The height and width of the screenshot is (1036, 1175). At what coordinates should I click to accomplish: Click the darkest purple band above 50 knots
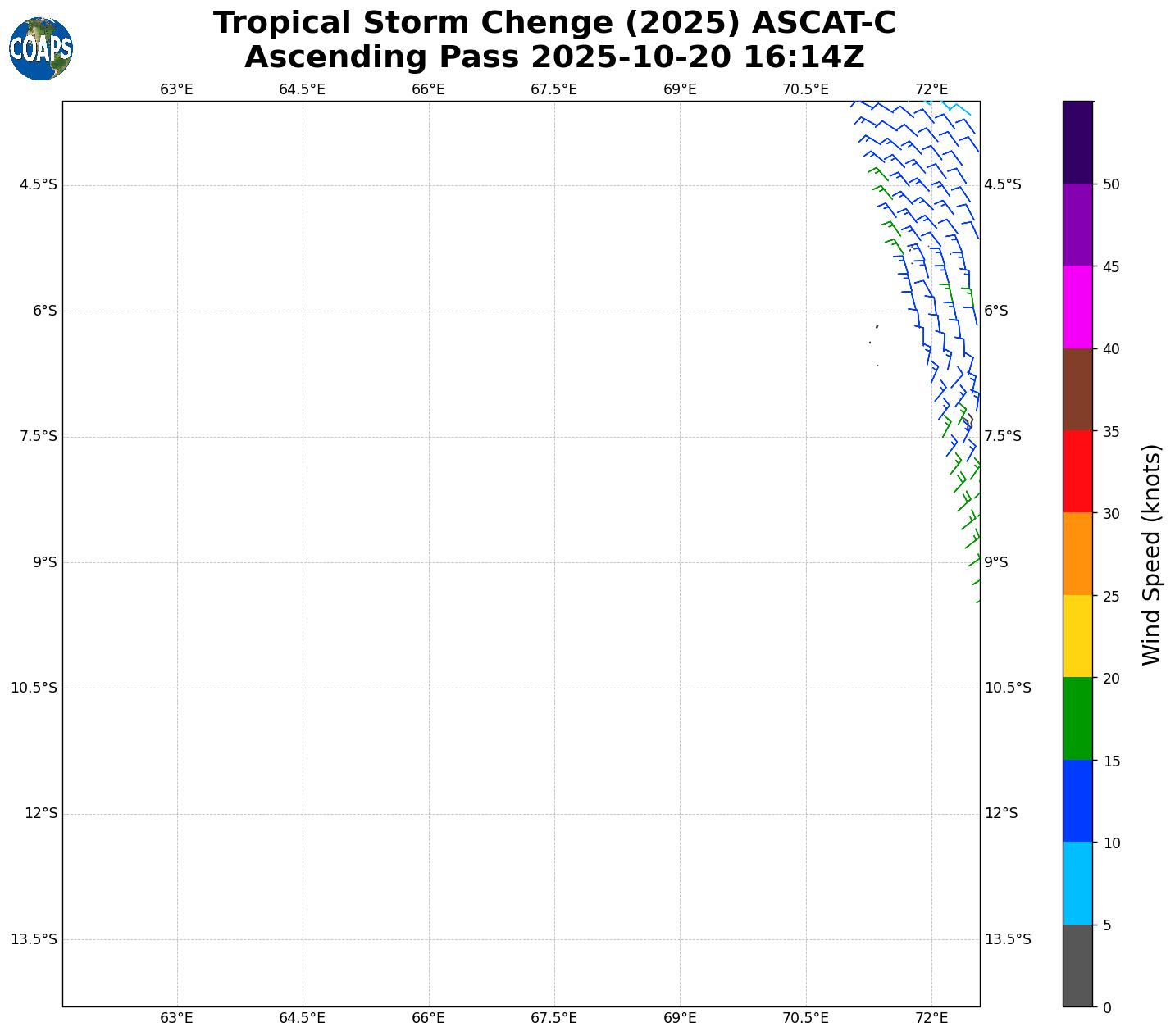(1077, 143)
